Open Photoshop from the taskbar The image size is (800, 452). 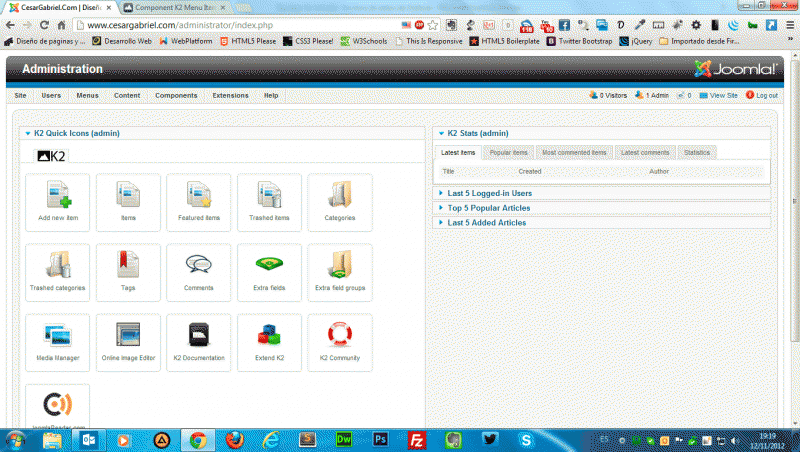[380, 440]
